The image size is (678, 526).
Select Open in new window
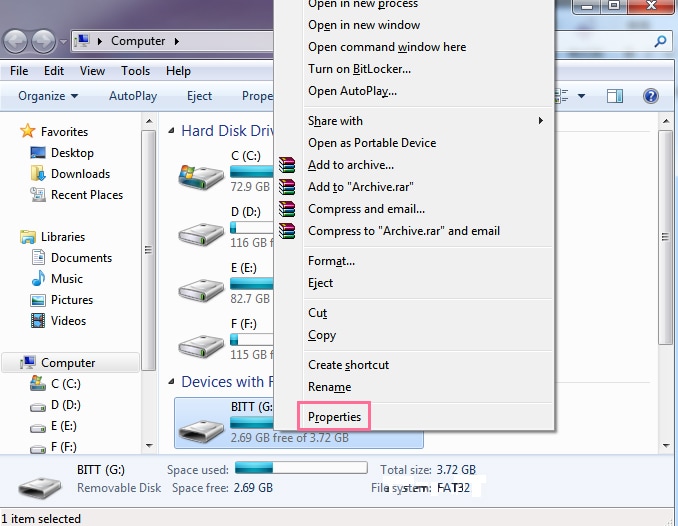pos(364,25)
